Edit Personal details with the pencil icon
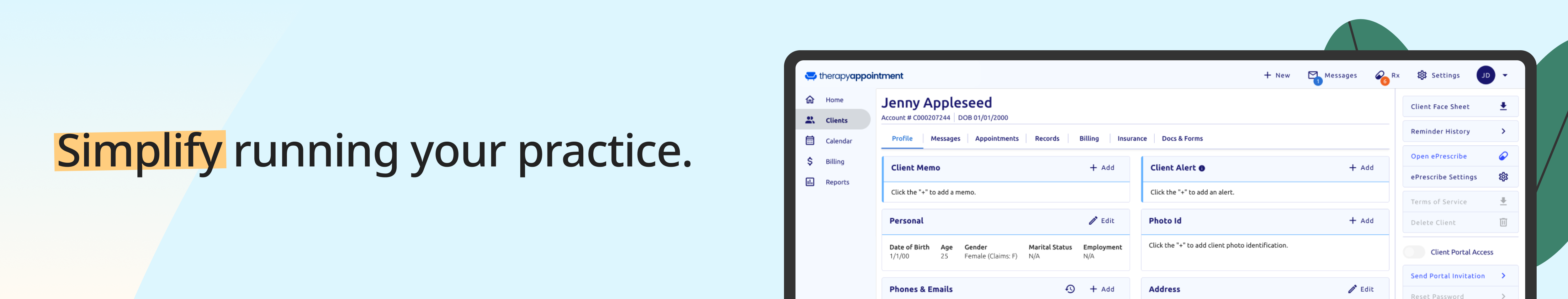The image size is (1568, 299). coord(1094,220)
